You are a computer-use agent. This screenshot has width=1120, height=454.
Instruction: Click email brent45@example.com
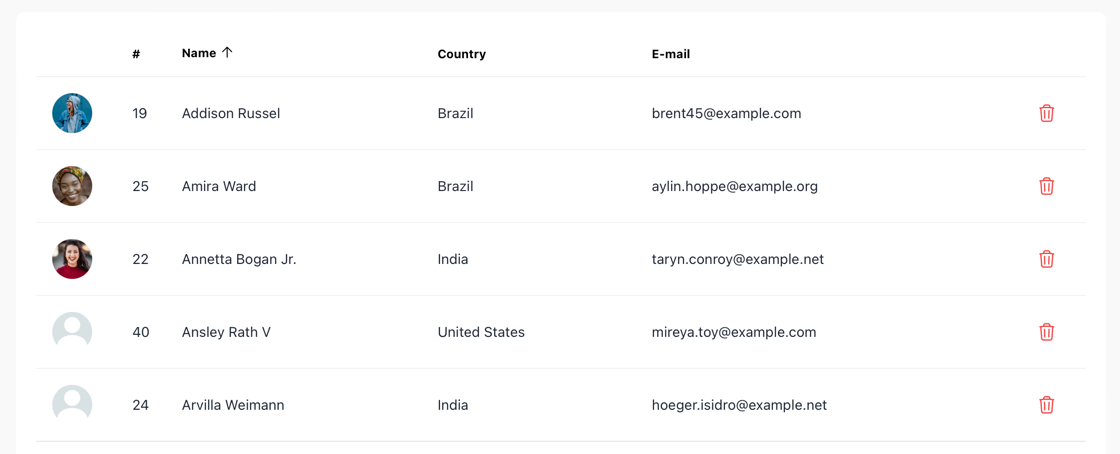726,113
